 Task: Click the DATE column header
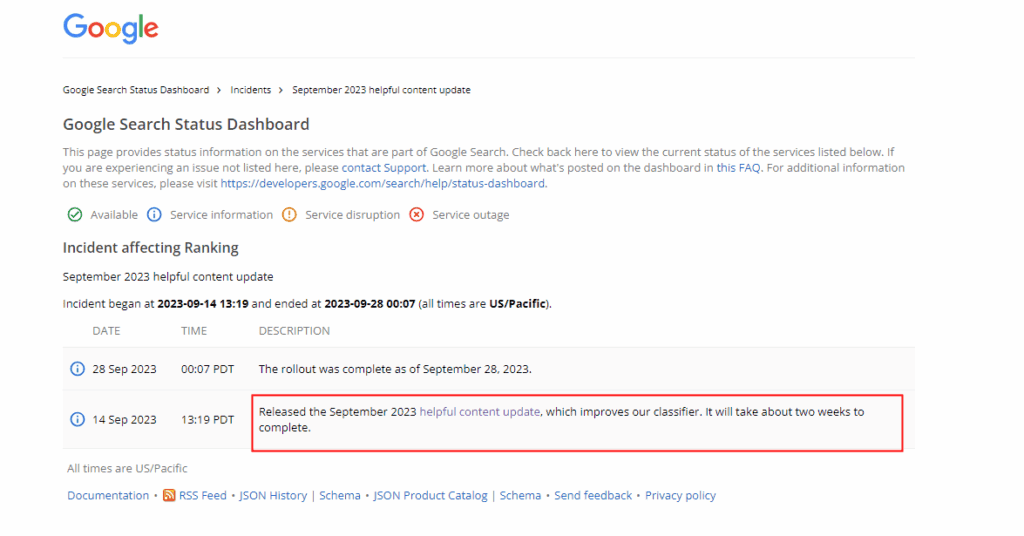tap(106, 331)
